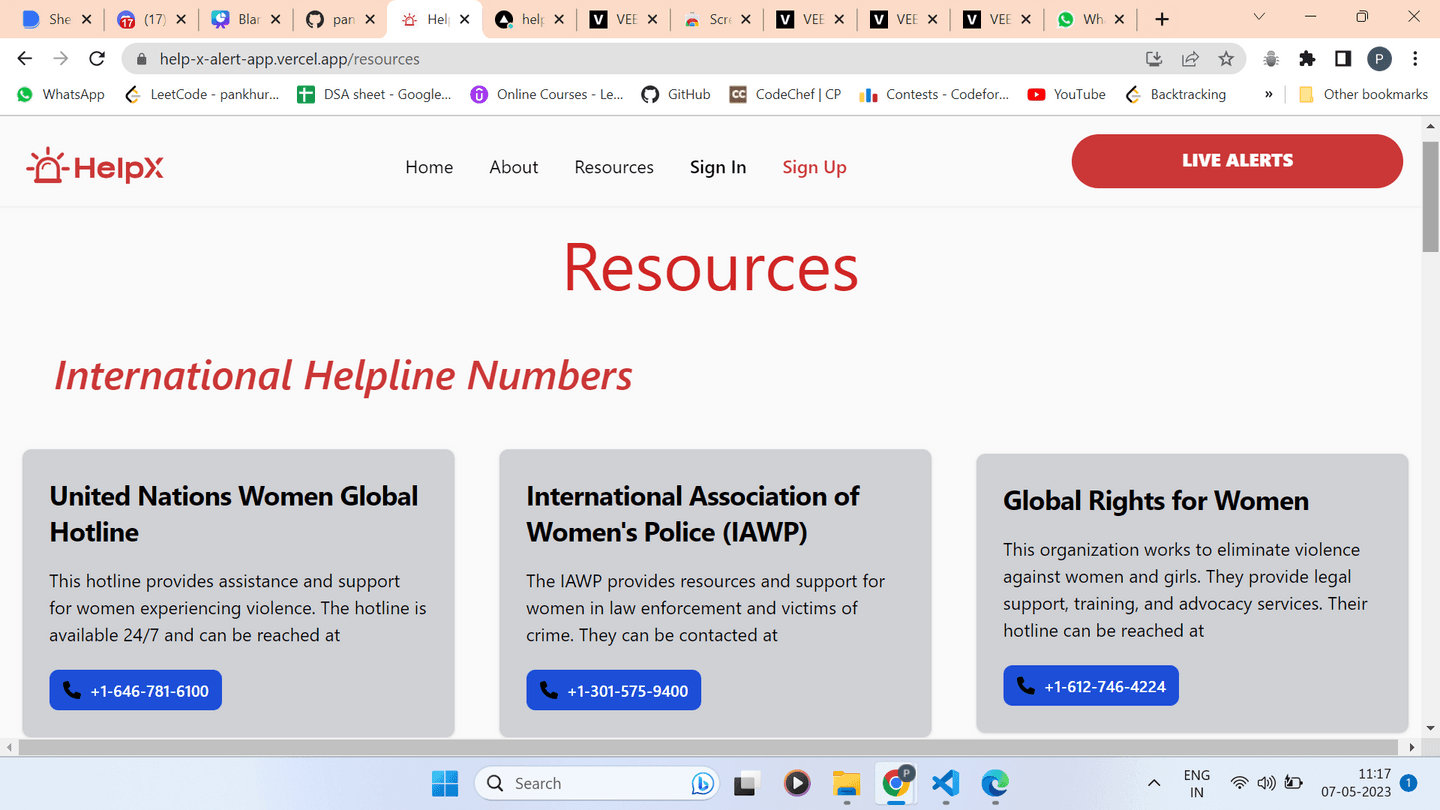
Task: Open the Online Courses bookmark
Action: pyautogui.click(x=547, y=94)
